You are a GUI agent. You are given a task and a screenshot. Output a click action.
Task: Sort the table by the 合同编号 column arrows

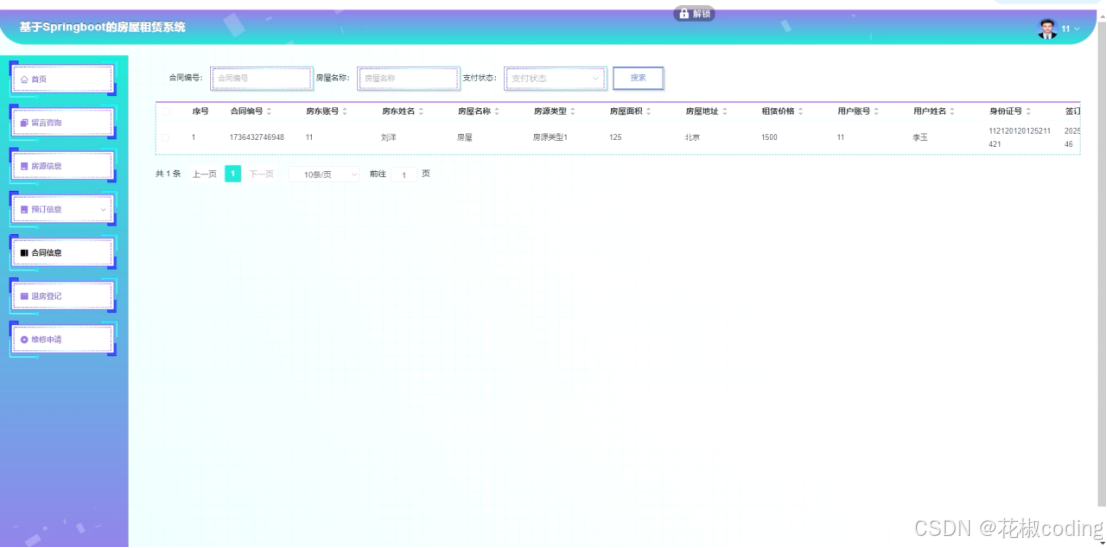click(269, 112)
